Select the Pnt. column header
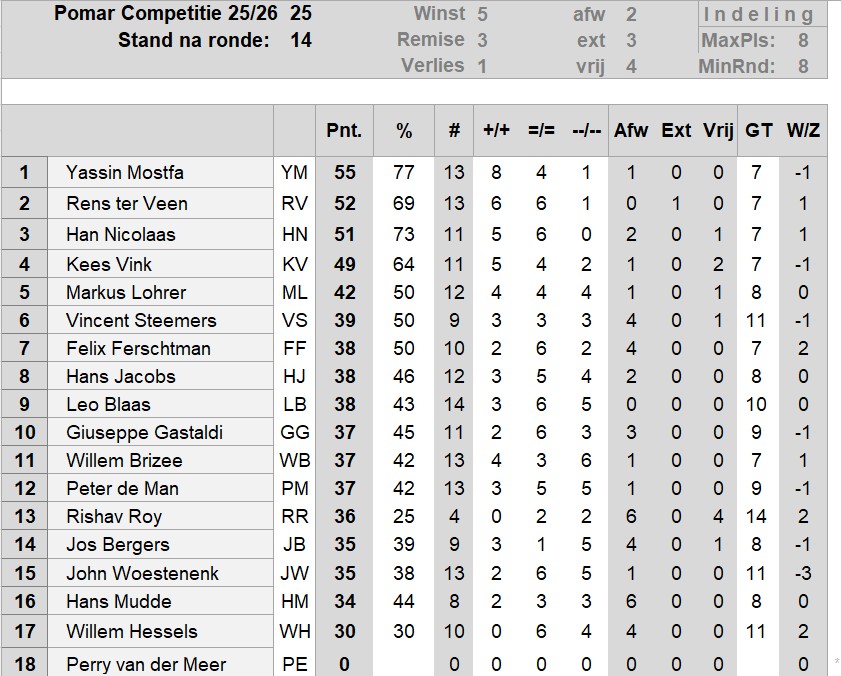 click(345, 131)
